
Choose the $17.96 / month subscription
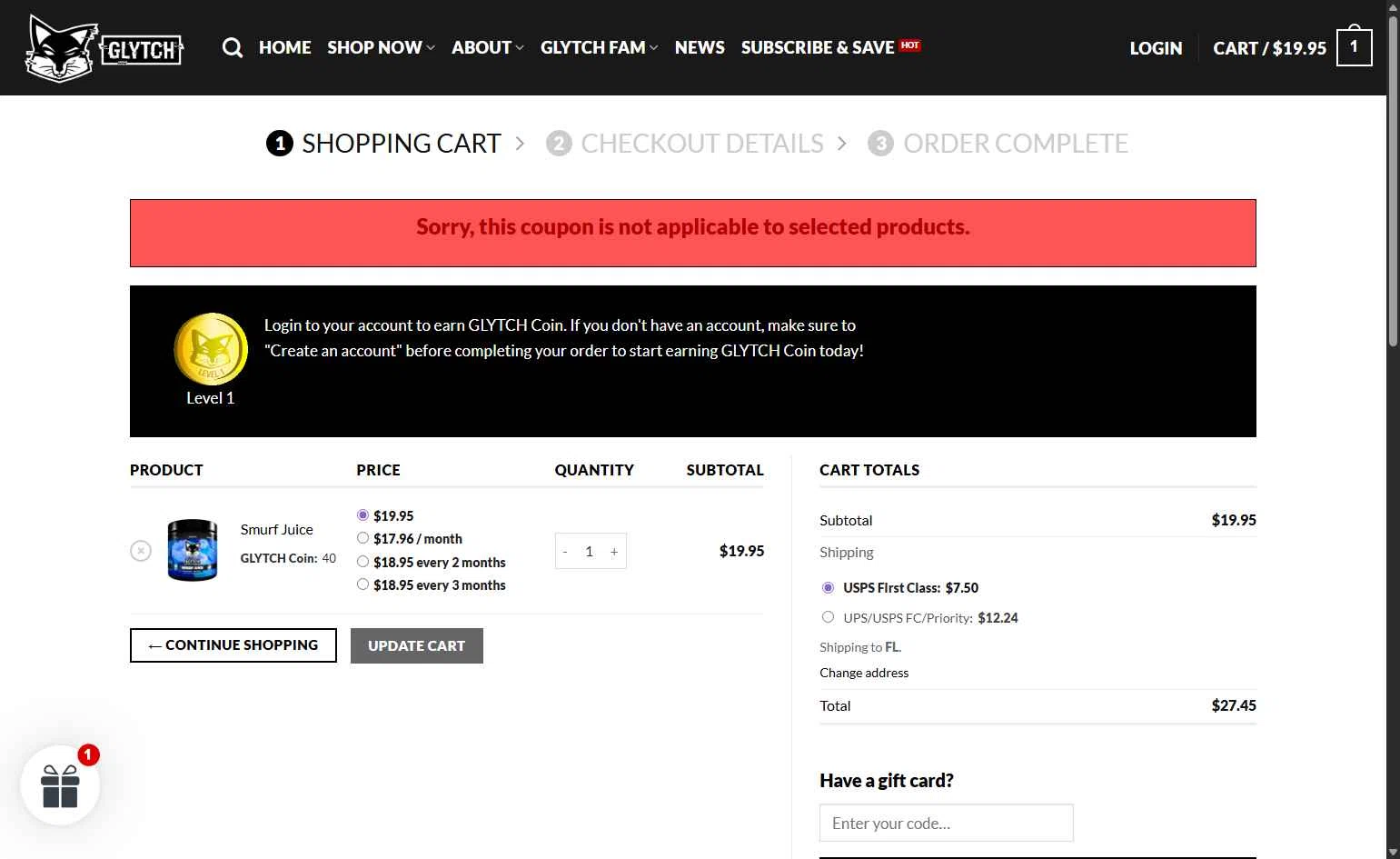pos(362,538)
